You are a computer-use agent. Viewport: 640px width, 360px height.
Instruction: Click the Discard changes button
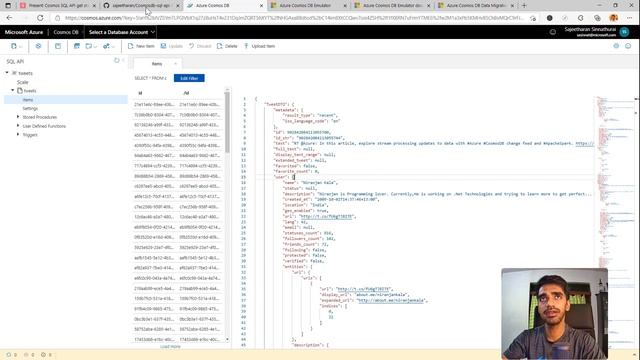click(x=200, y=46)
